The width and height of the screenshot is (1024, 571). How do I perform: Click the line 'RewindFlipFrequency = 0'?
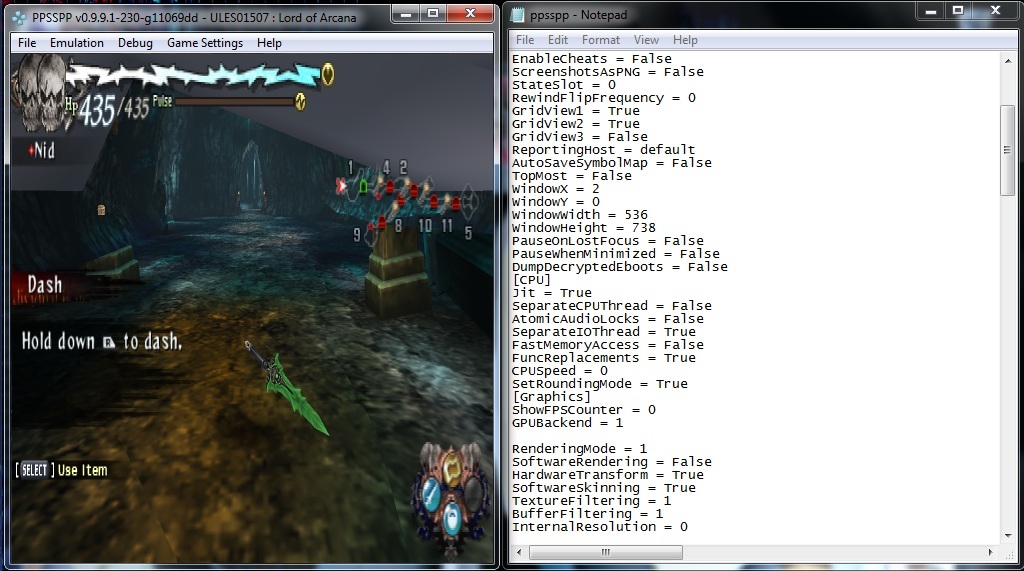(x=604, y=98)
